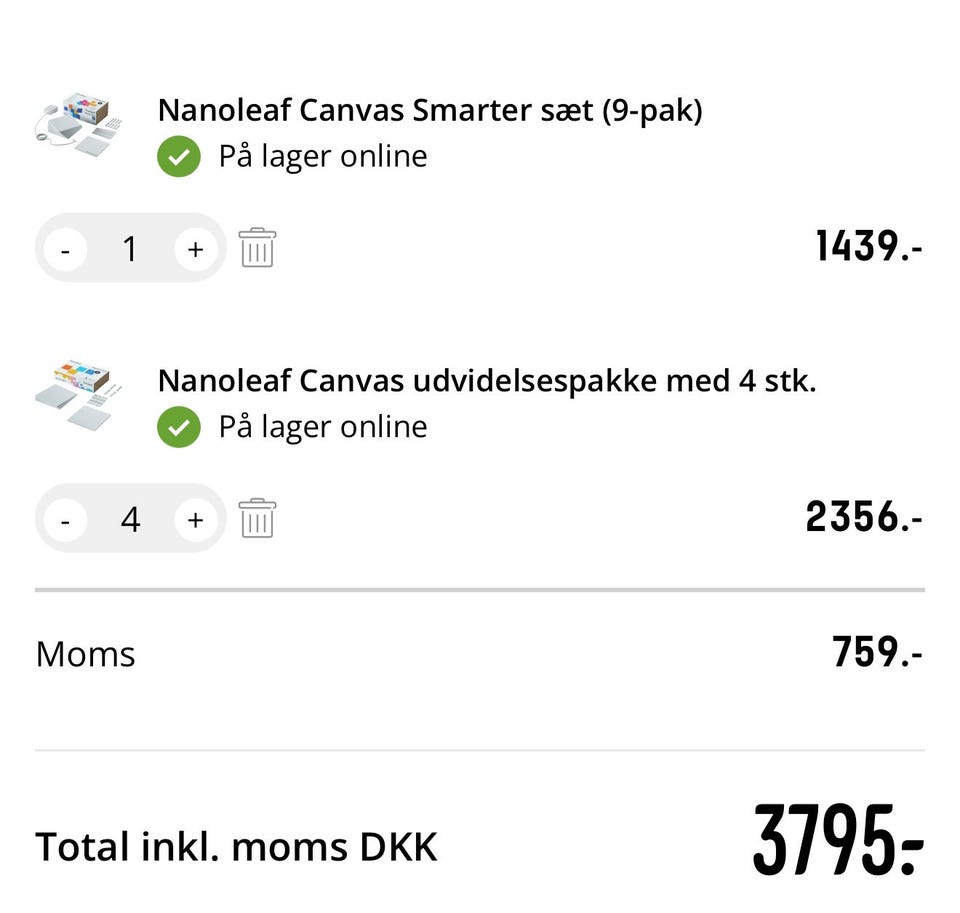960x913 pixels.
Task: Delete the Nanoleaf Canvas Smarter sæt item
Action: click(x=257, y=247)
